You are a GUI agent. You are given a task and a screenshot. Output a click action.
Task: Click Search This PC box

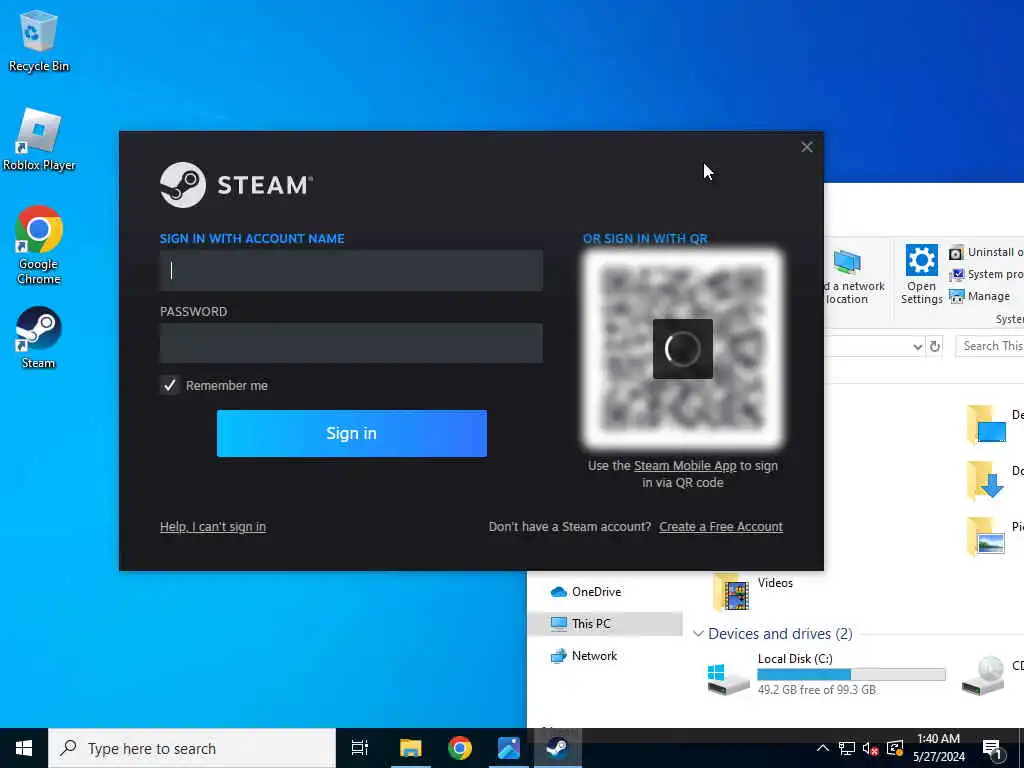(990, 346)
